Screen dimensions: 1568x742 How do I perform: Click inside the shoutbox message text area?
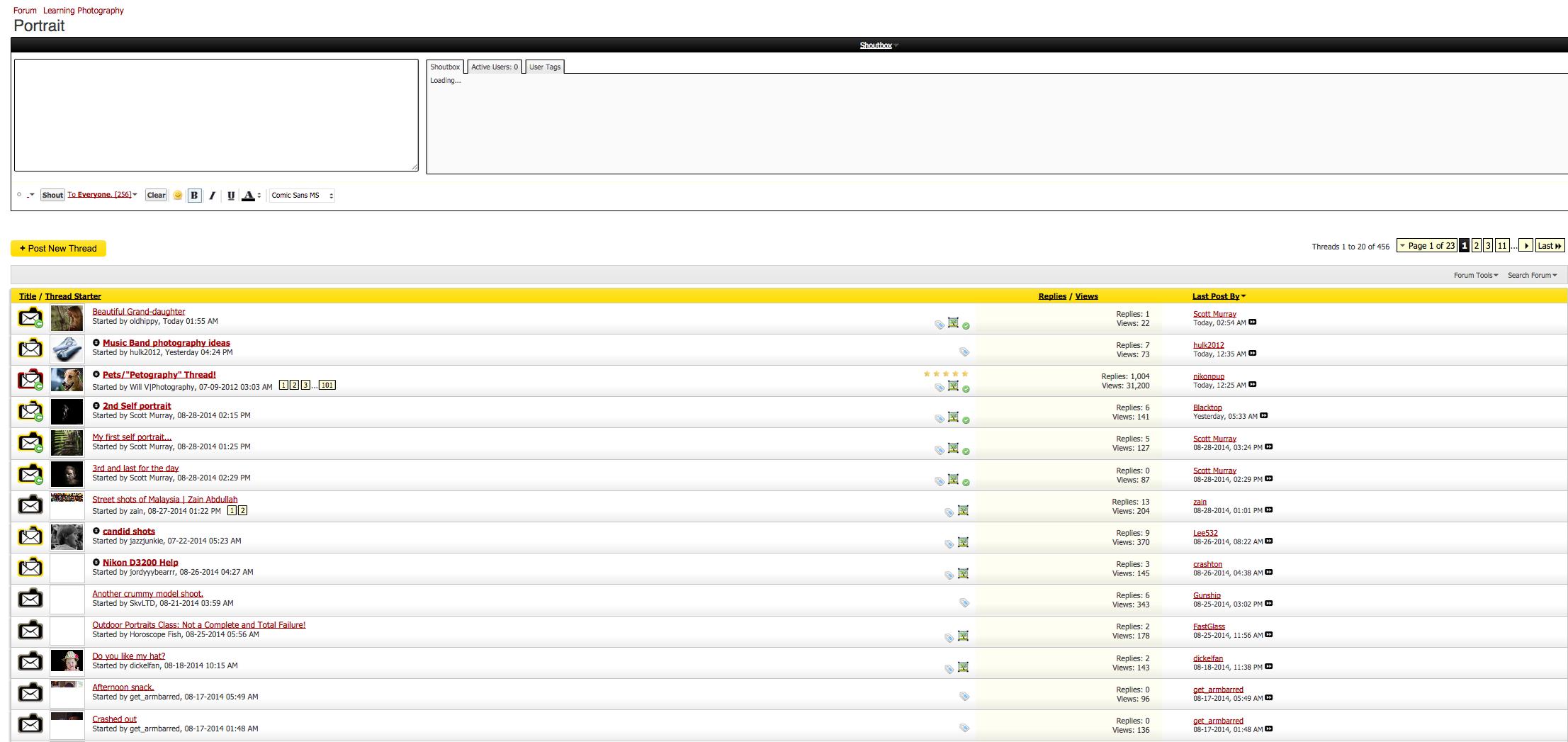pyautogui.click(x=216, y=115)
